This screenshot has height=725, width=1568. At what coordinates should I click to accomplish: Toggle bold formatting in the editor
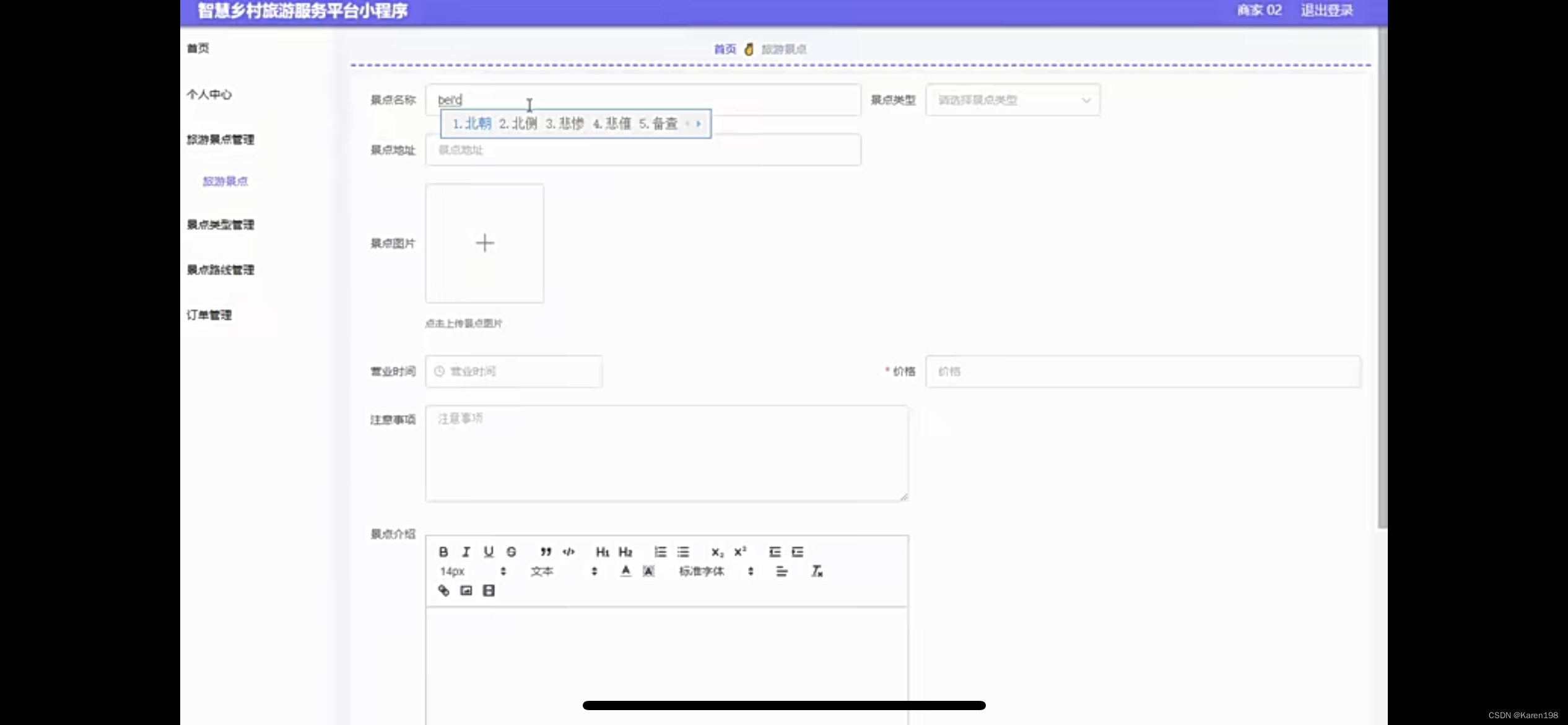point(443,551)
